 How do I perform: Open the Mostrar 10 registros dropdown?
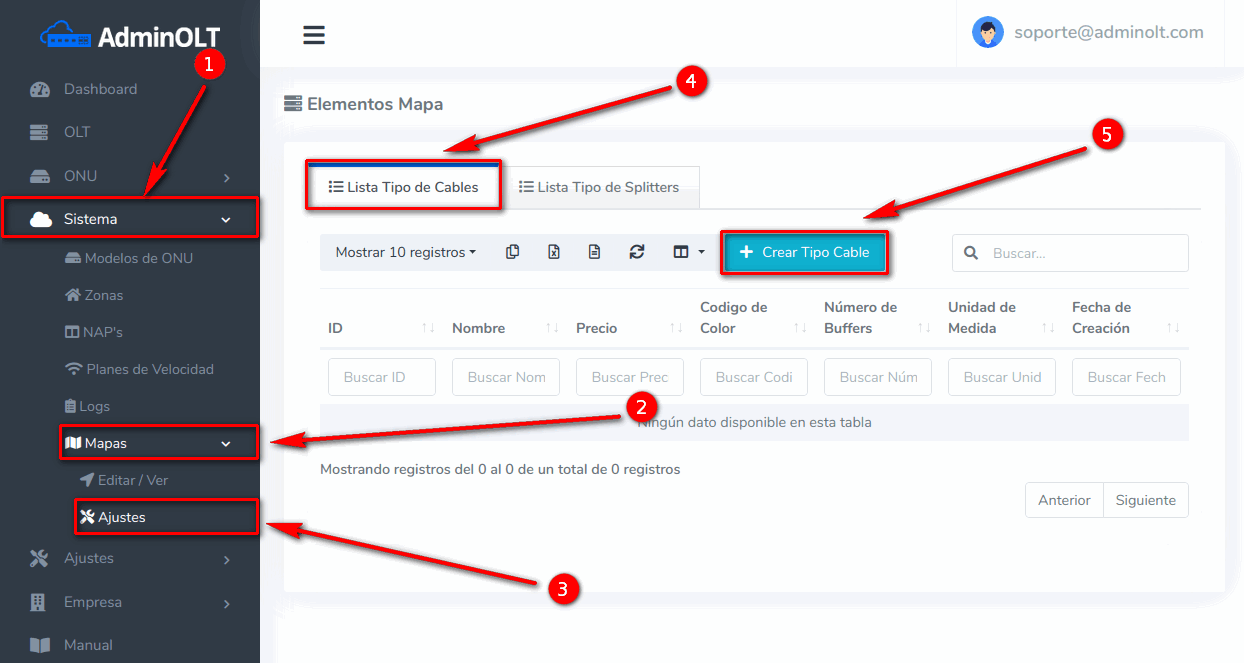tap(405, 252)
